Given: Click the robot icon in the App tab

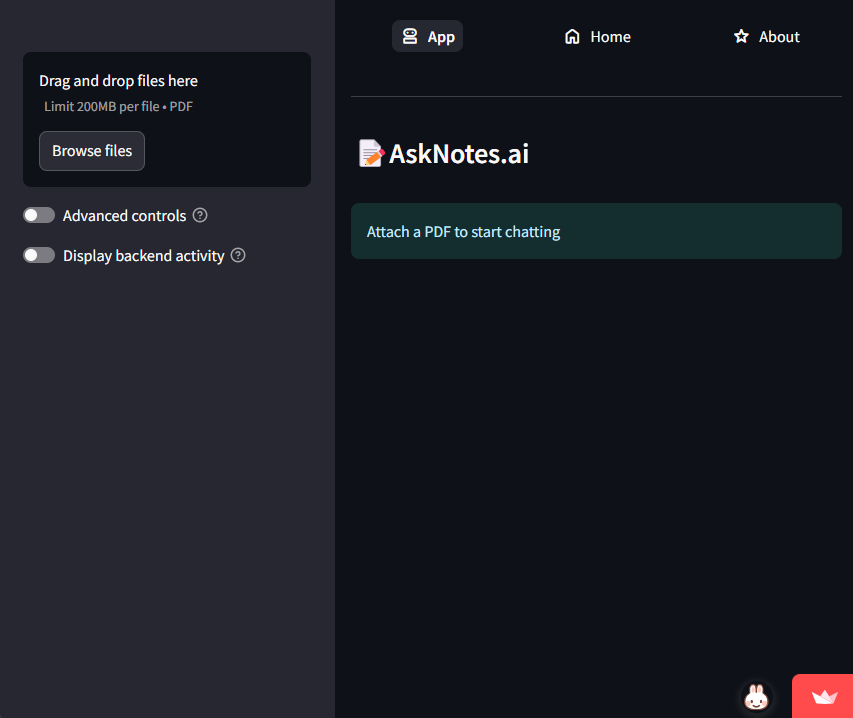Looking at the screenshot, I should point(409,37).
